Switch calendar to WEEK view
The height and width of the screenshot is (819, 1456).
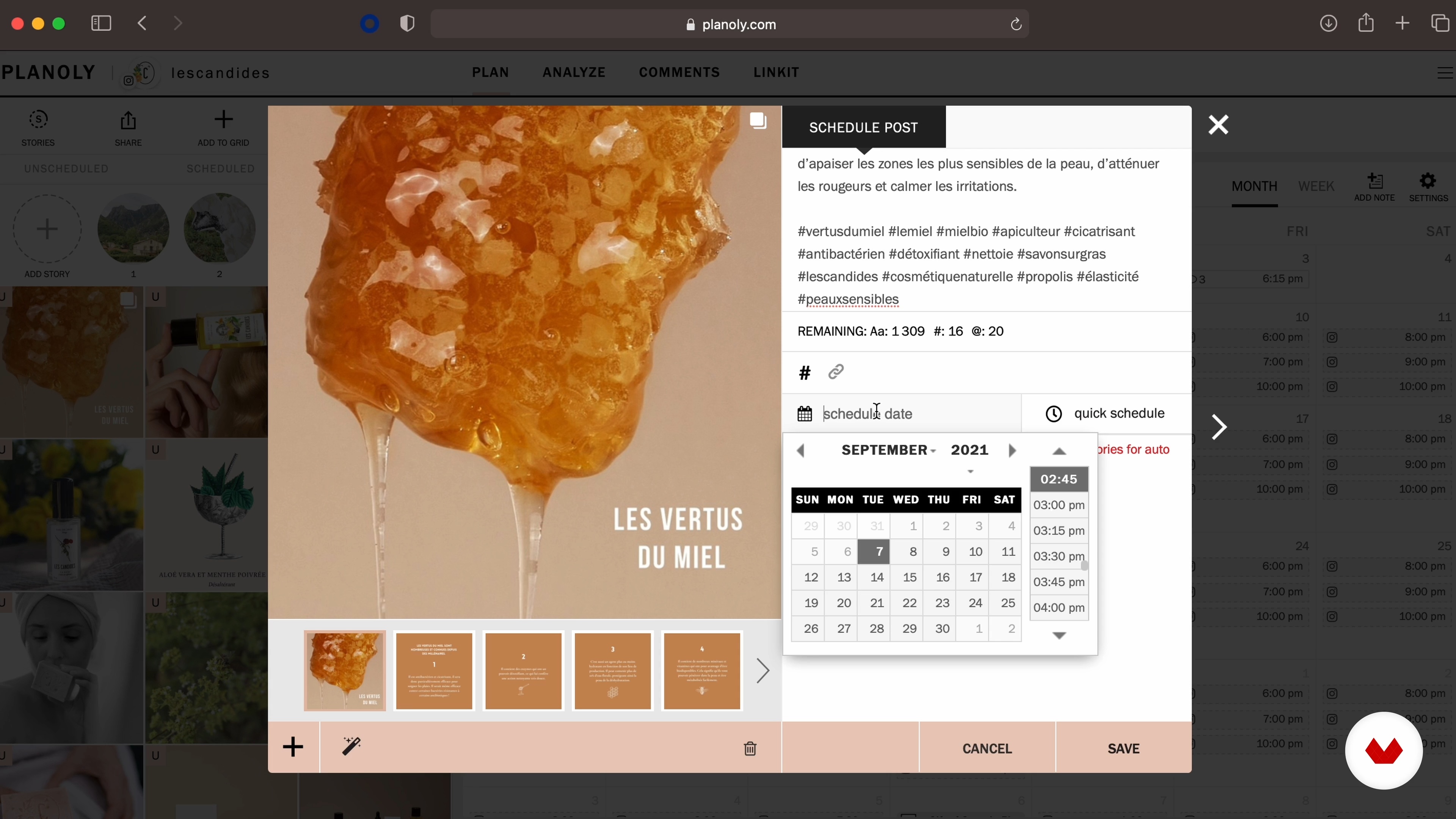pyautogui.click(x=1316, y=187)
